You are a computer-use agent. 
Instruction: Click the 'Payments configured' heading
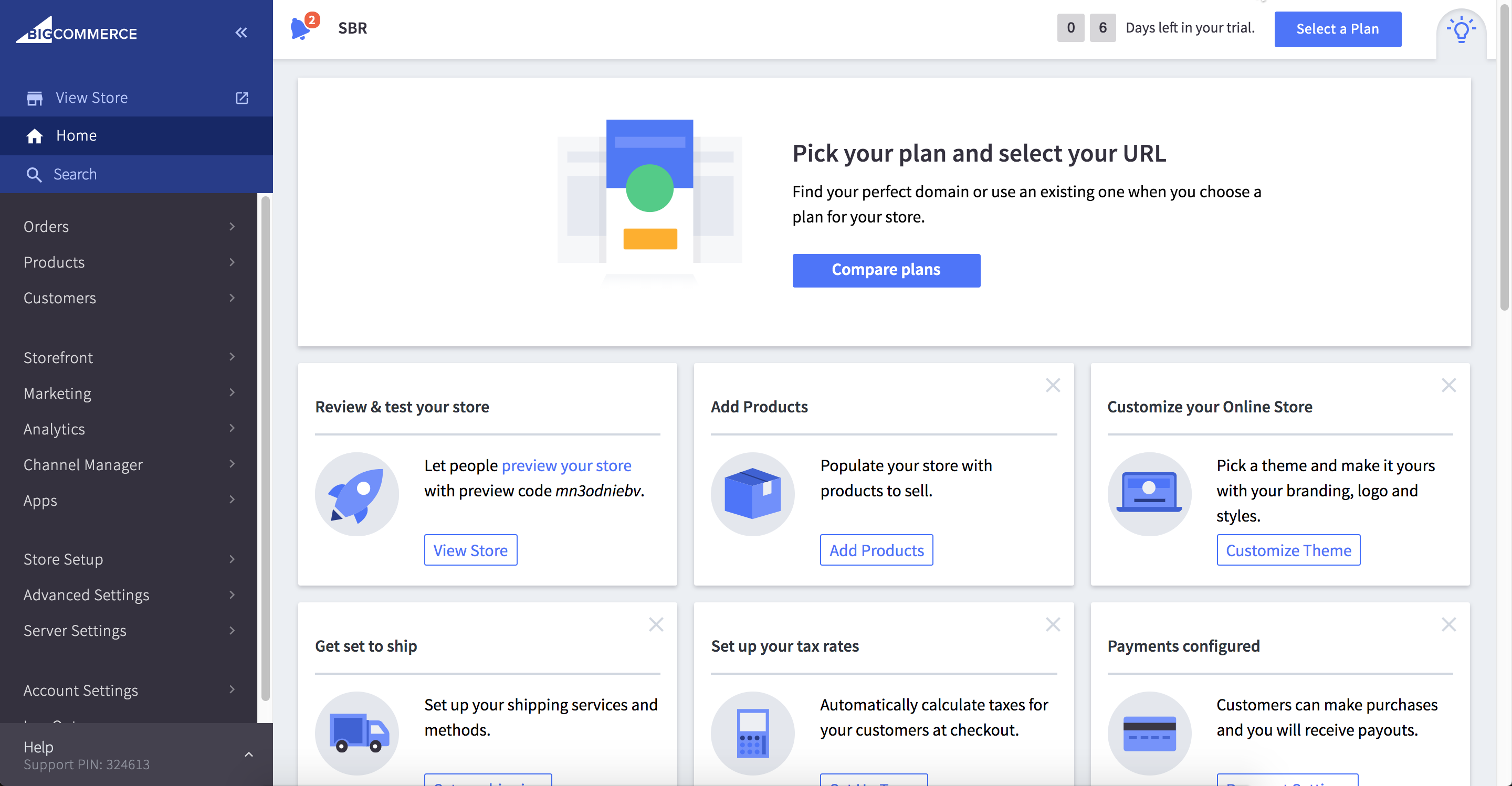[x=1183, y=646]
